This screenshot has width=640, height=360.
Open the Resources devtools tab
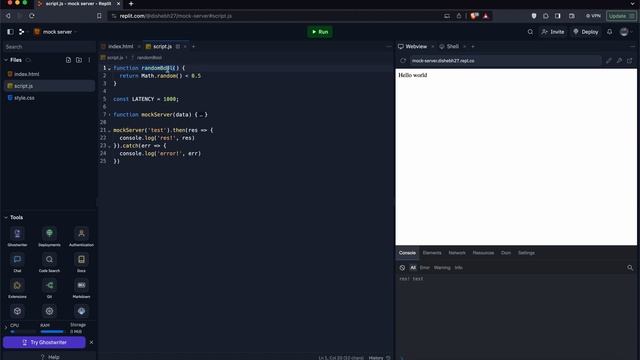[483, 253]
